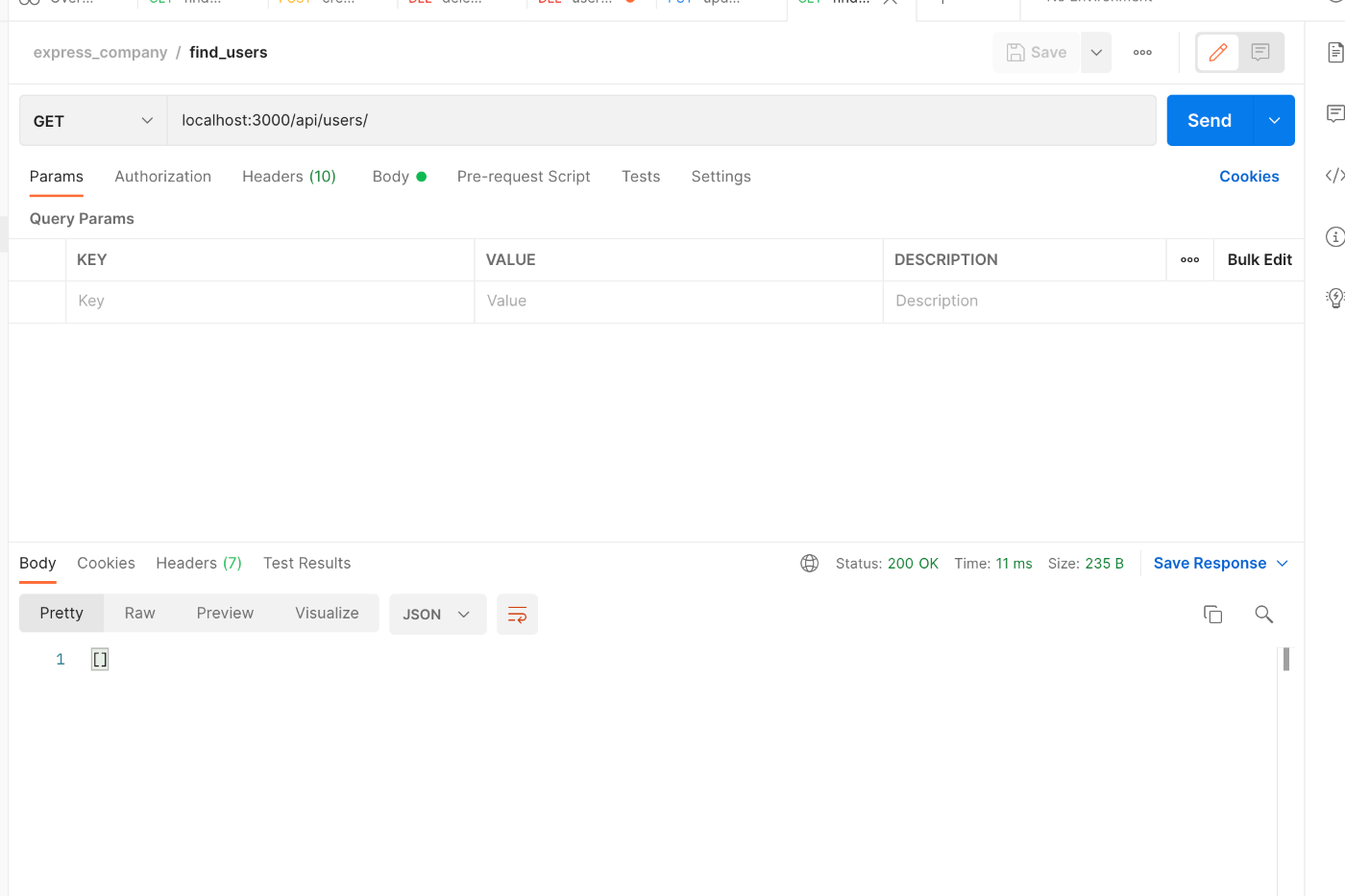
Task: Open the JSON format dropdown
Action: pos(437,615)
